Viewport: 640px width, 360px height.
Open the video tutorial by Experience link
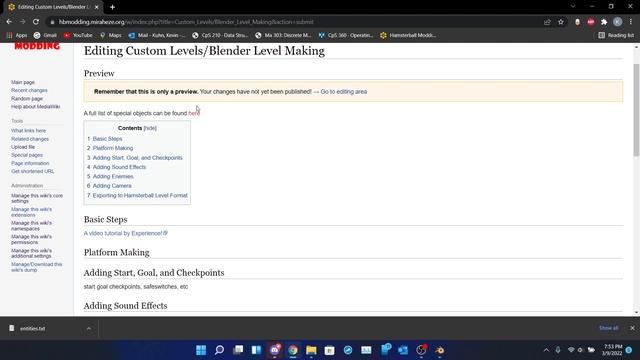click(x=125, y=233)
